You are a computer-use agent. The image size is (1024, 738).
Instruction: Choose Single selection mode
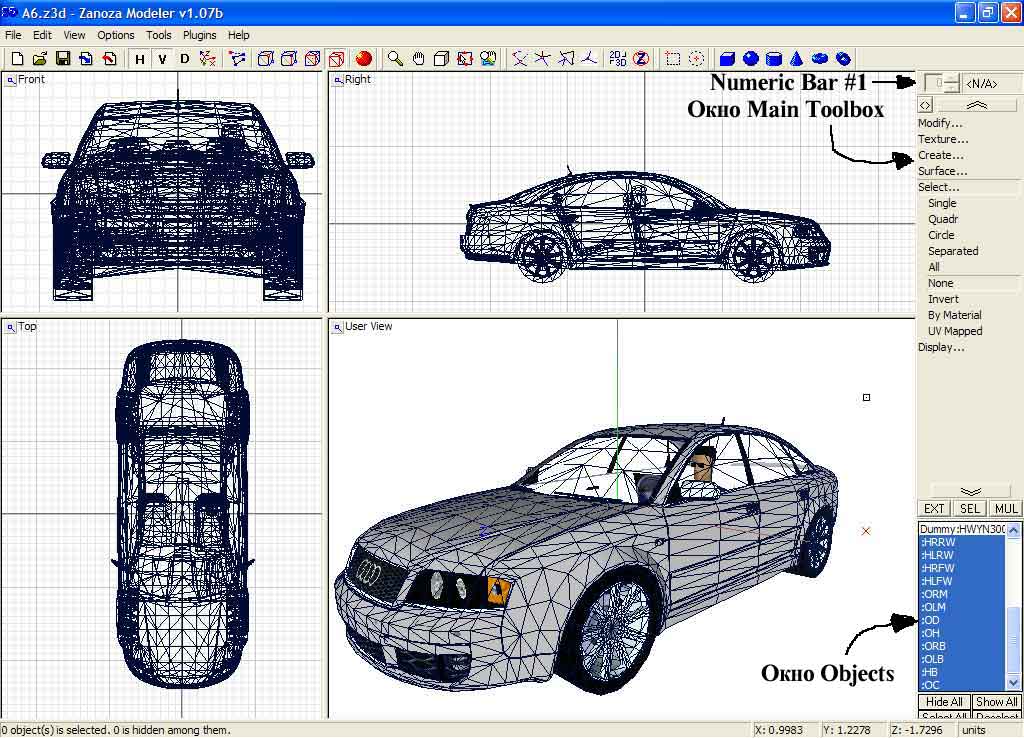tap(942, 203)
